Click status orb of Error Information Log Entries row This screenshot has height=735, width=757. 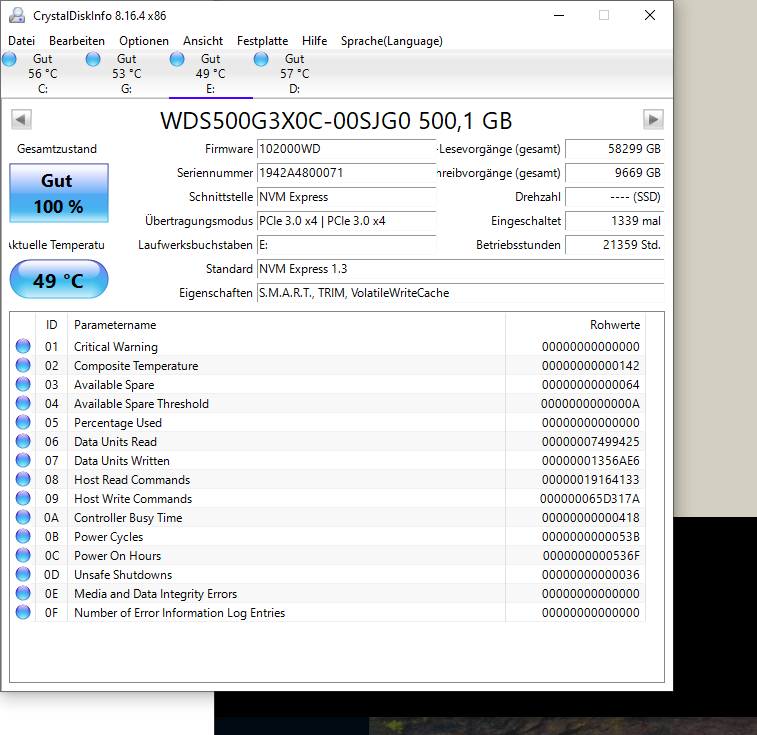point(23,612)
